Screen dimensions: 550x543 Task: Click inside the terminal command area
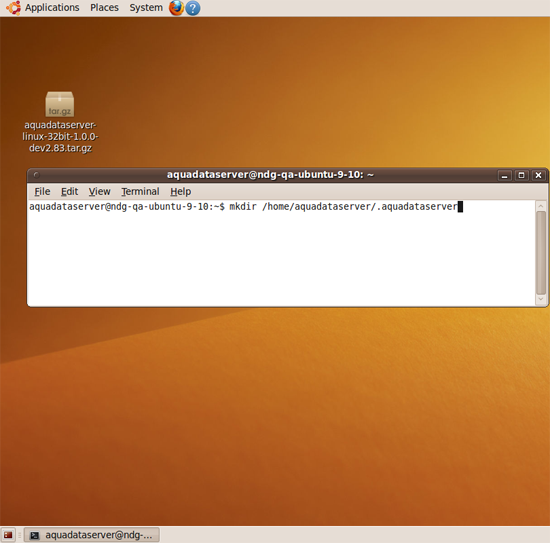coord(281,253)
